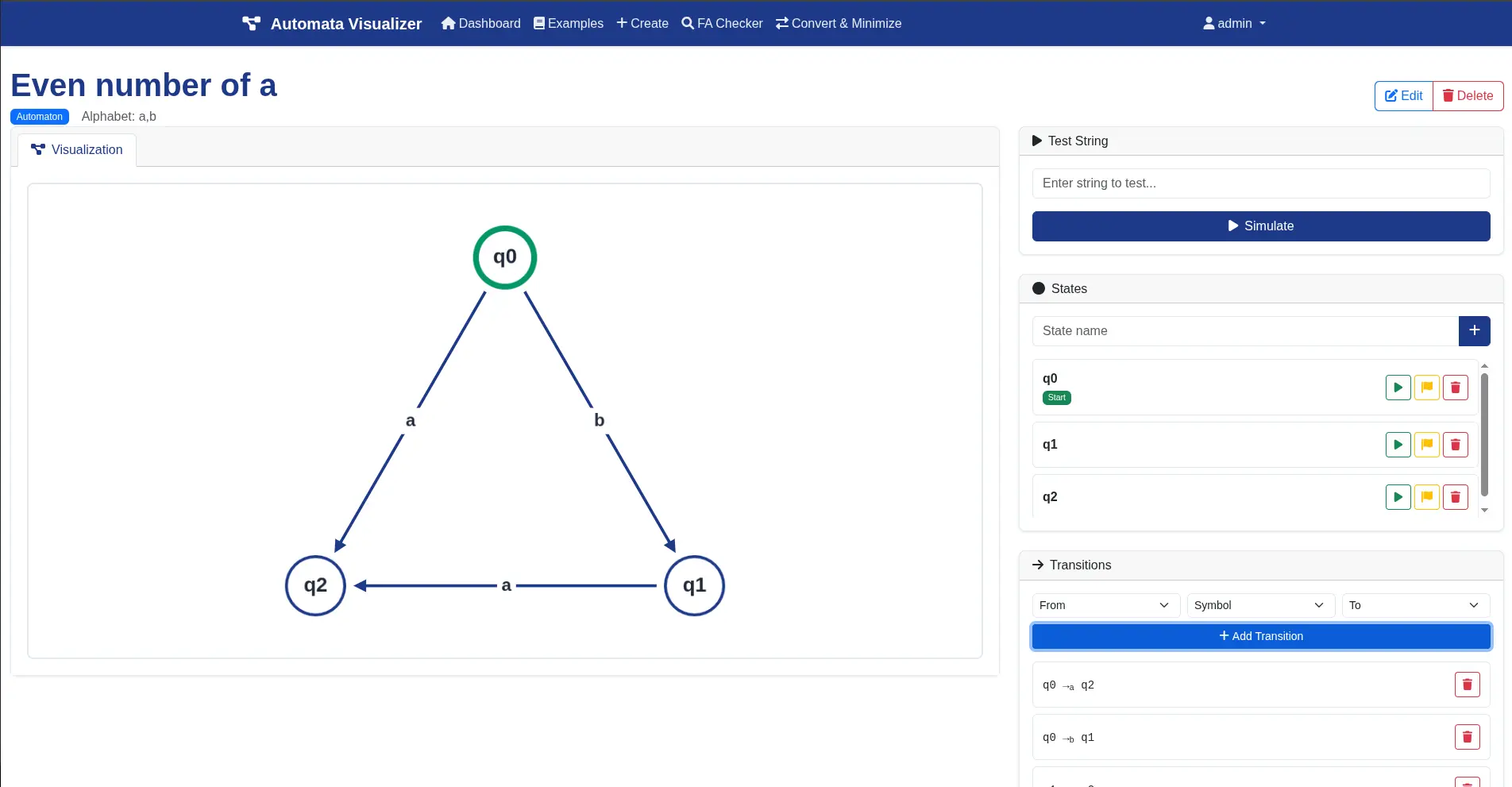Go to Dashboard in navbar
Viewport: 1512px width, 787px height.
click(481, 24)
